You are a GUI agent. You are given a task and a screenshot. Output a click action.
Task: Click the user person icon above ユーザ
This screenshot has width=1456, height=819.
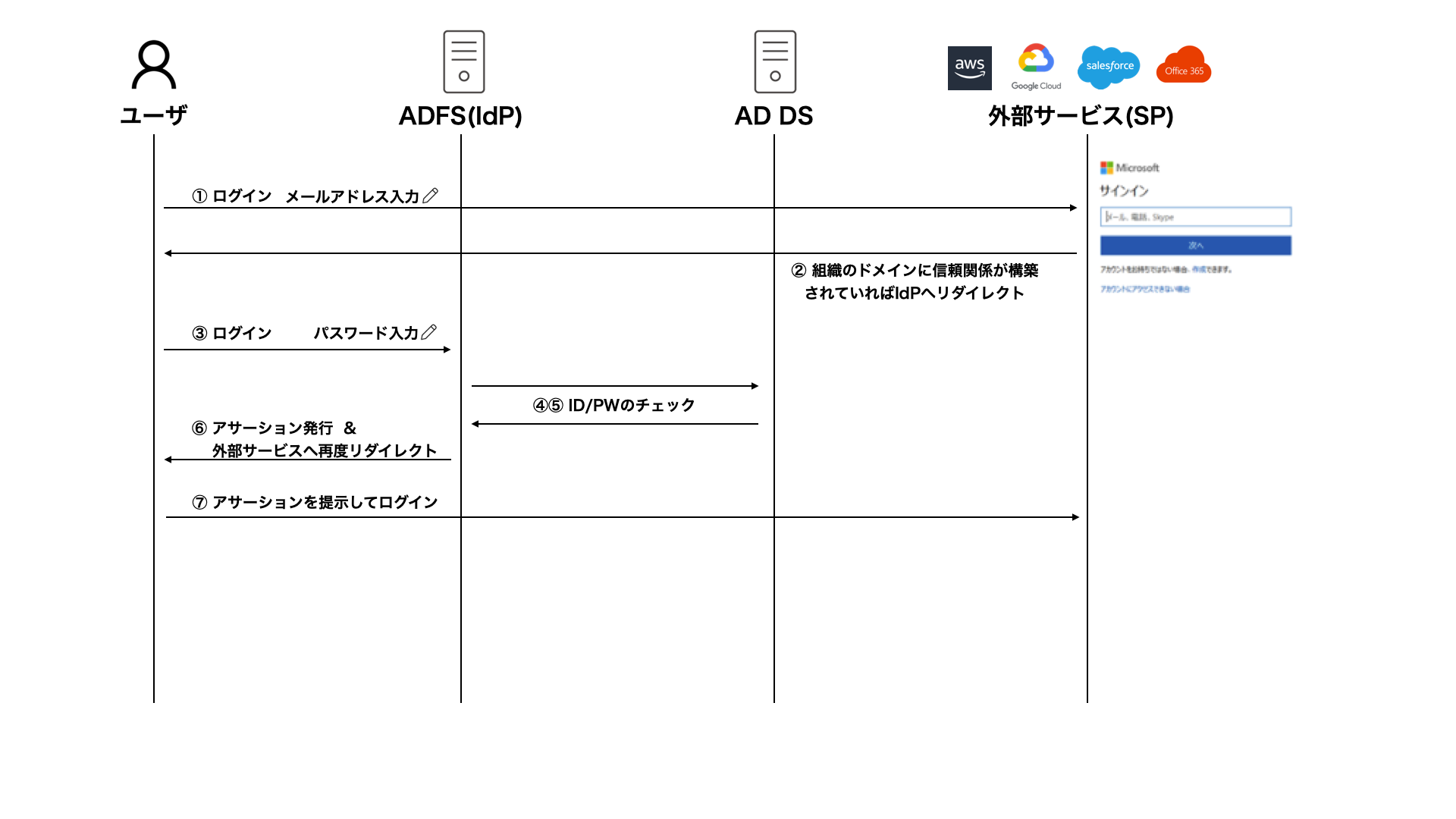(x=155, y=67)
